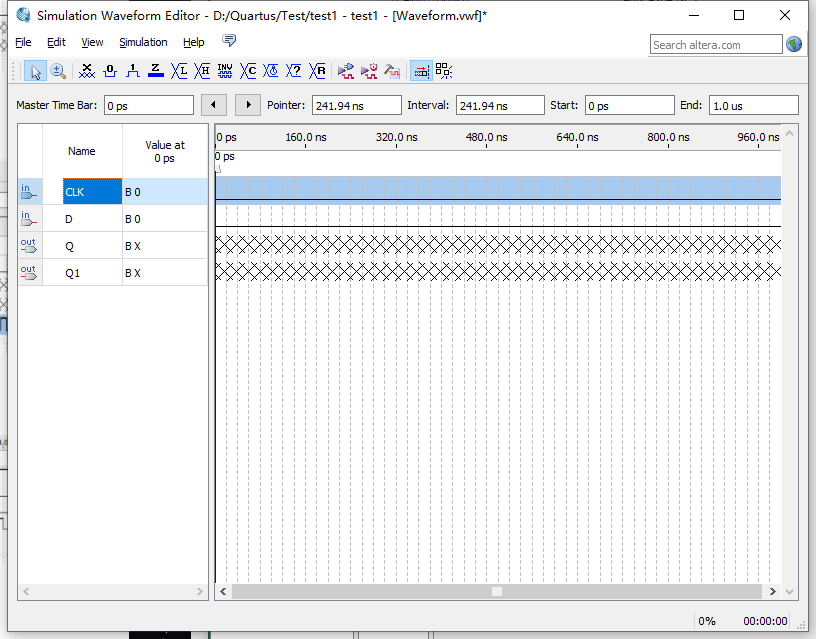This screenshot has height=639, width=816.
Task: Move time bar to previous transition
Action: [x=214, y=105]
